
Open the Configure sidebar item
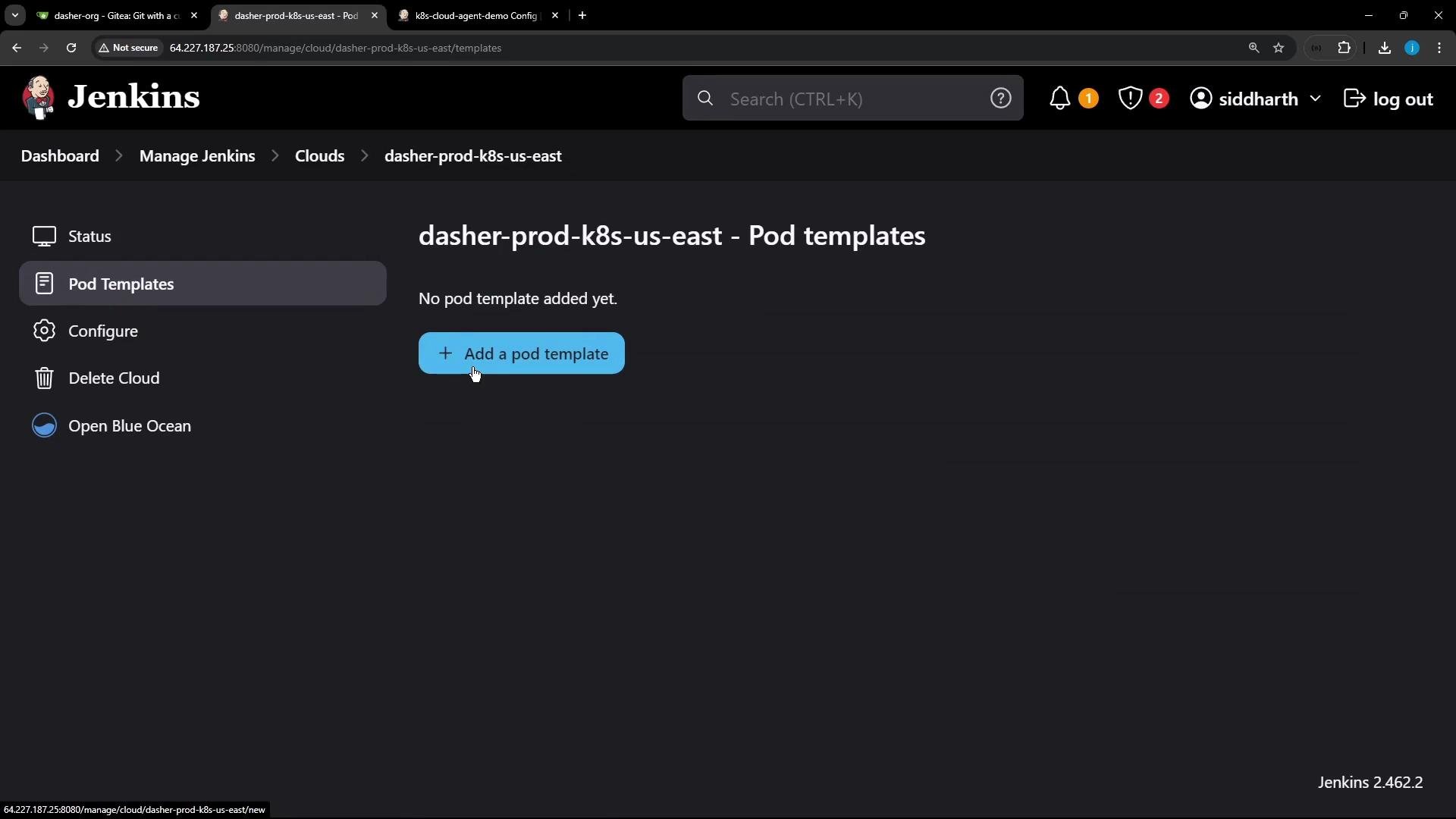point(202,331)
